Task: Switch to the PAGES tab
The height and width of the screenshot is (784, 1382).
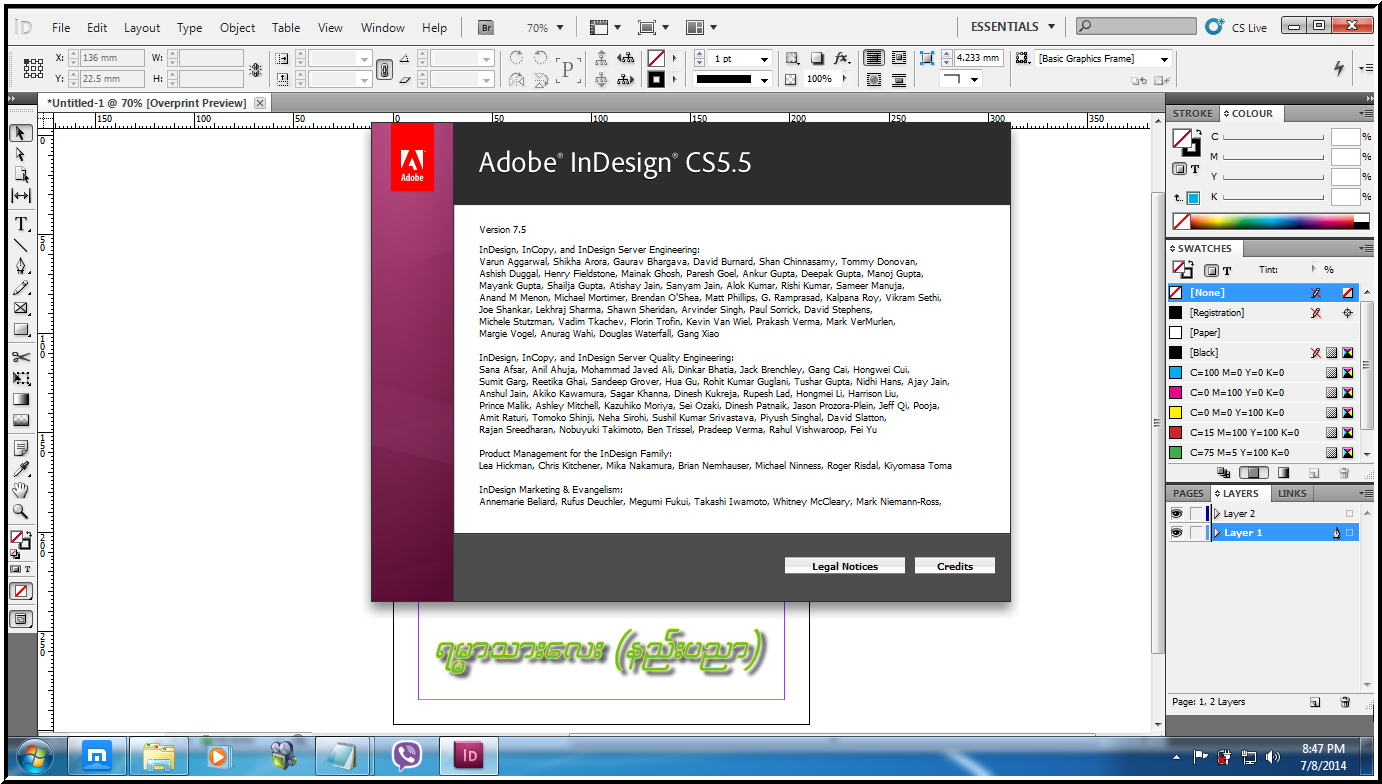Action: coord(1188,493)
